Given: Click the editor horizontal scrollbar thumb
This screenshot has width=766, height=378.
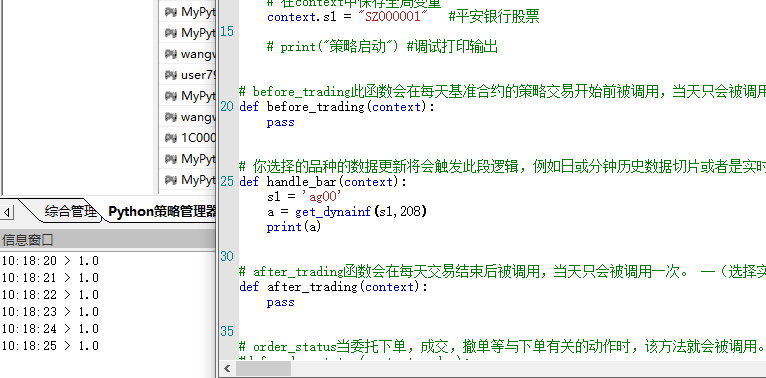Looking at the screenshot, I should 264,369.
